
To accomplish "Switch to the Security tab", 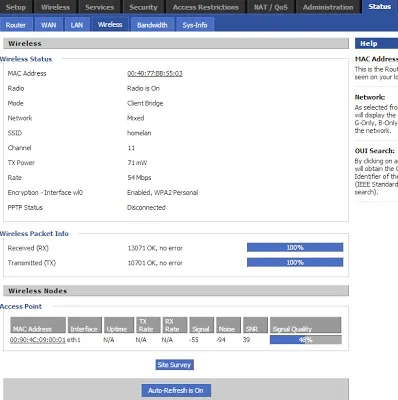I will click(143, 7).
